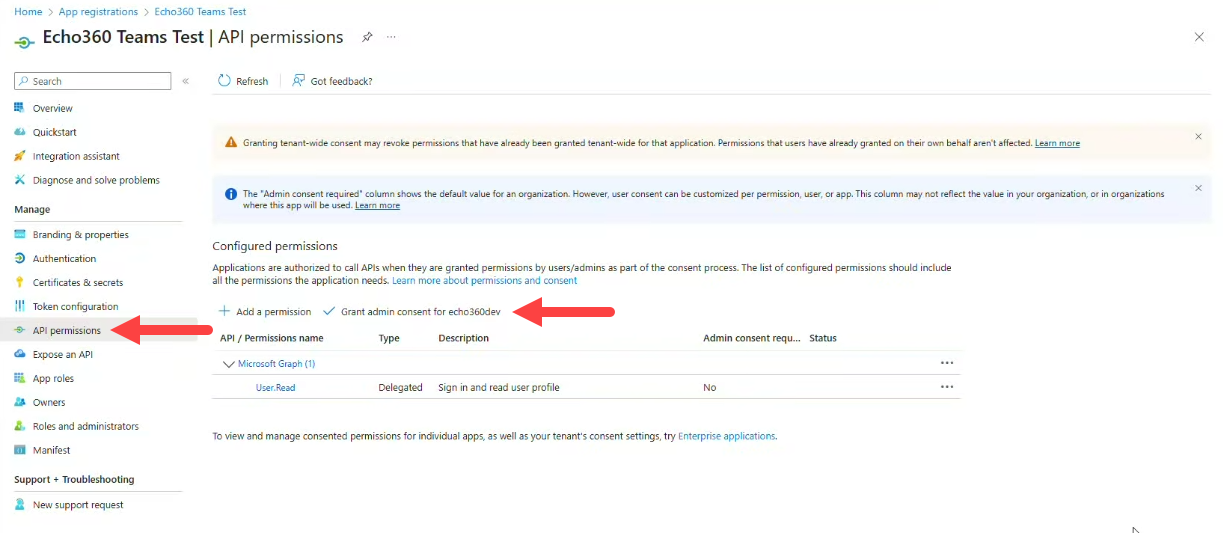1223x533 pixels.
Task: Go to App registrations breadcrumb
Action: pyautogui.click(x=98, y=11)
